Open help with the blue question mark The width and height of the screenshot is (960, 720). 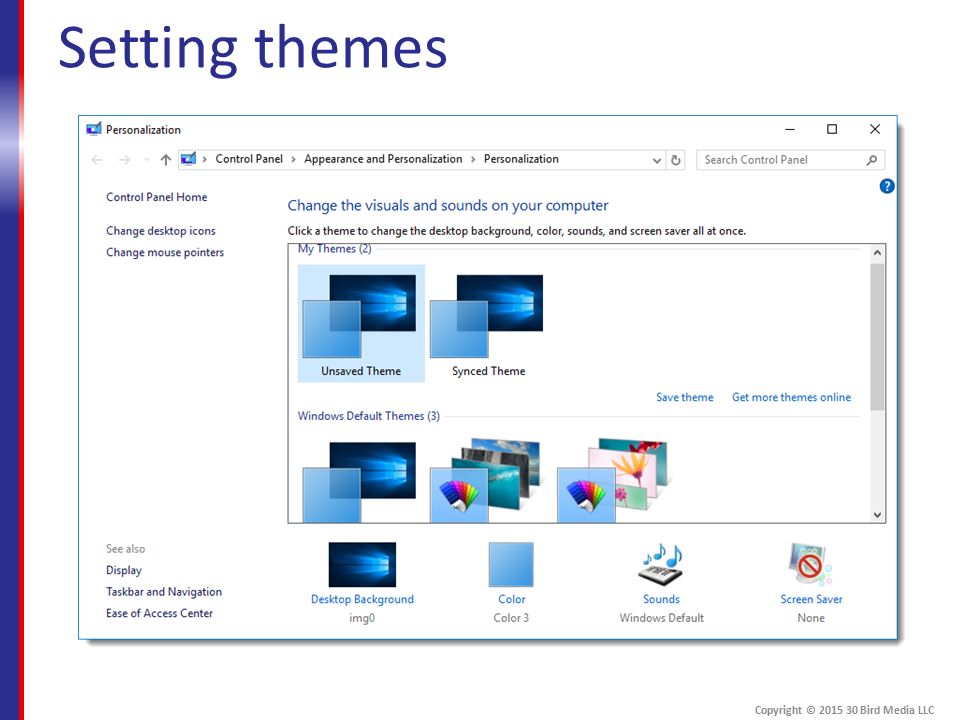pyautogui.click(x=887, y=186)
